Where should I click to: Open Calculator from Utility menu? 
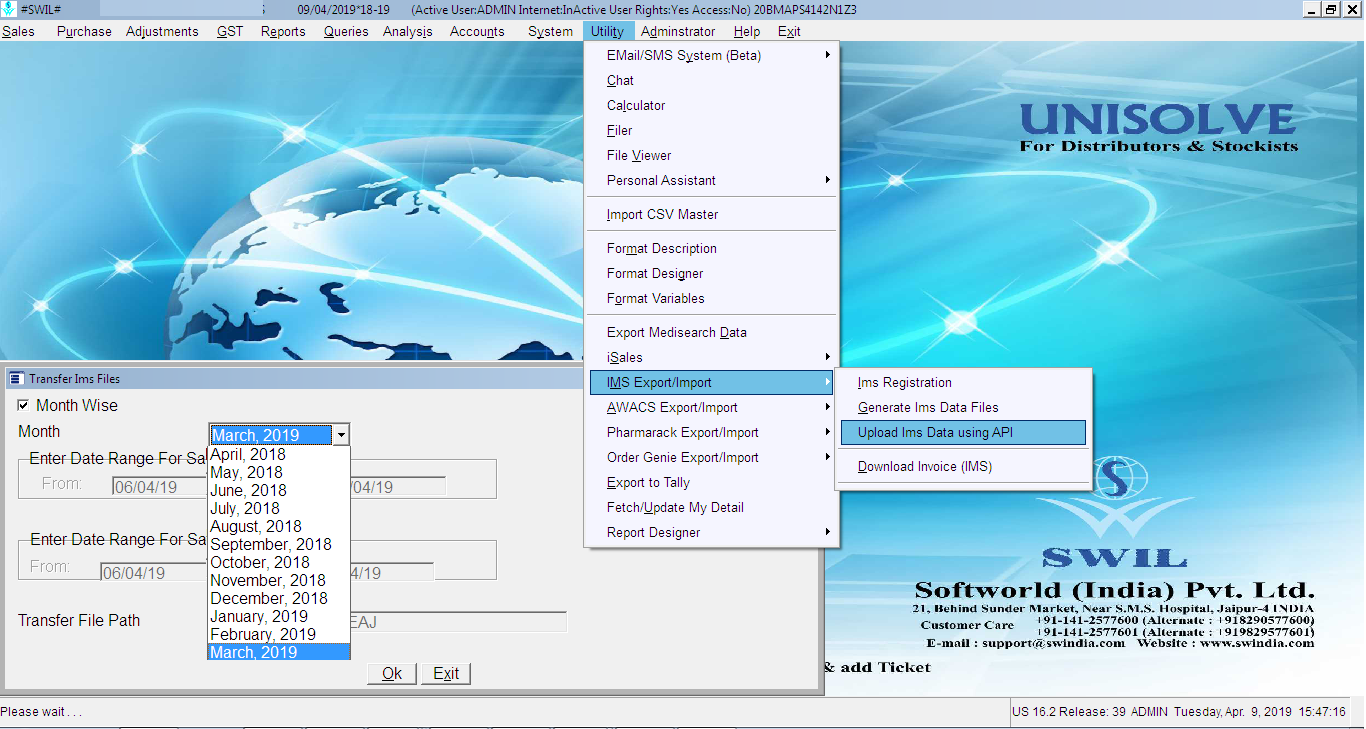[x=712, y=105]
